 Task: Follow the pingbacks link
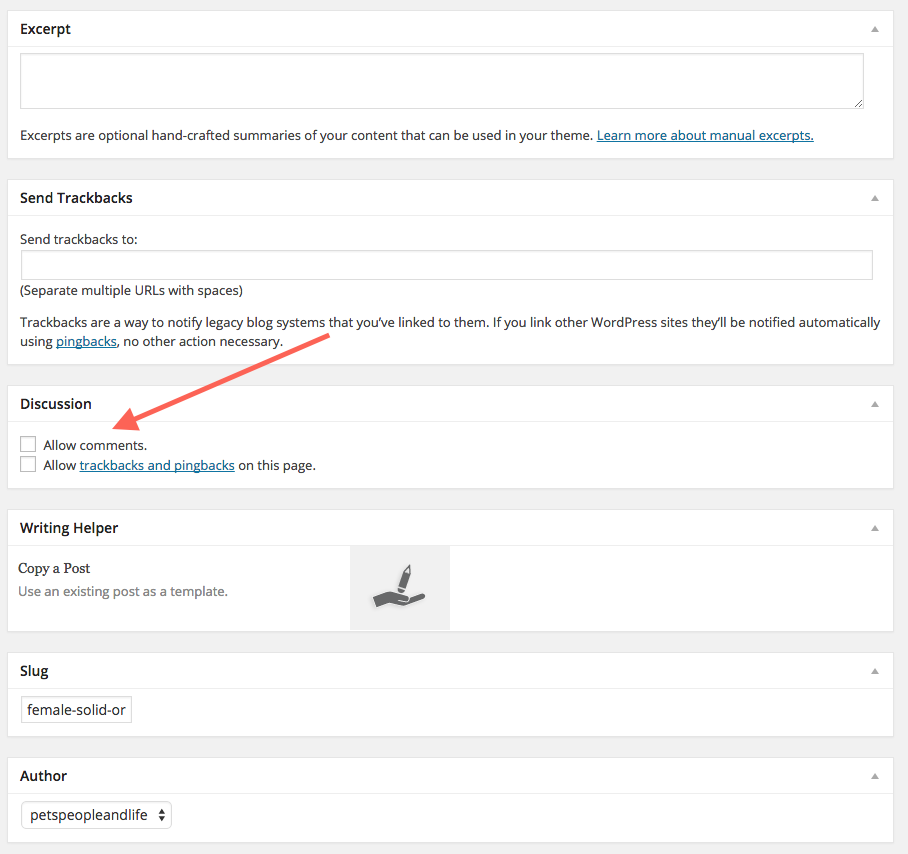[86, 342]
